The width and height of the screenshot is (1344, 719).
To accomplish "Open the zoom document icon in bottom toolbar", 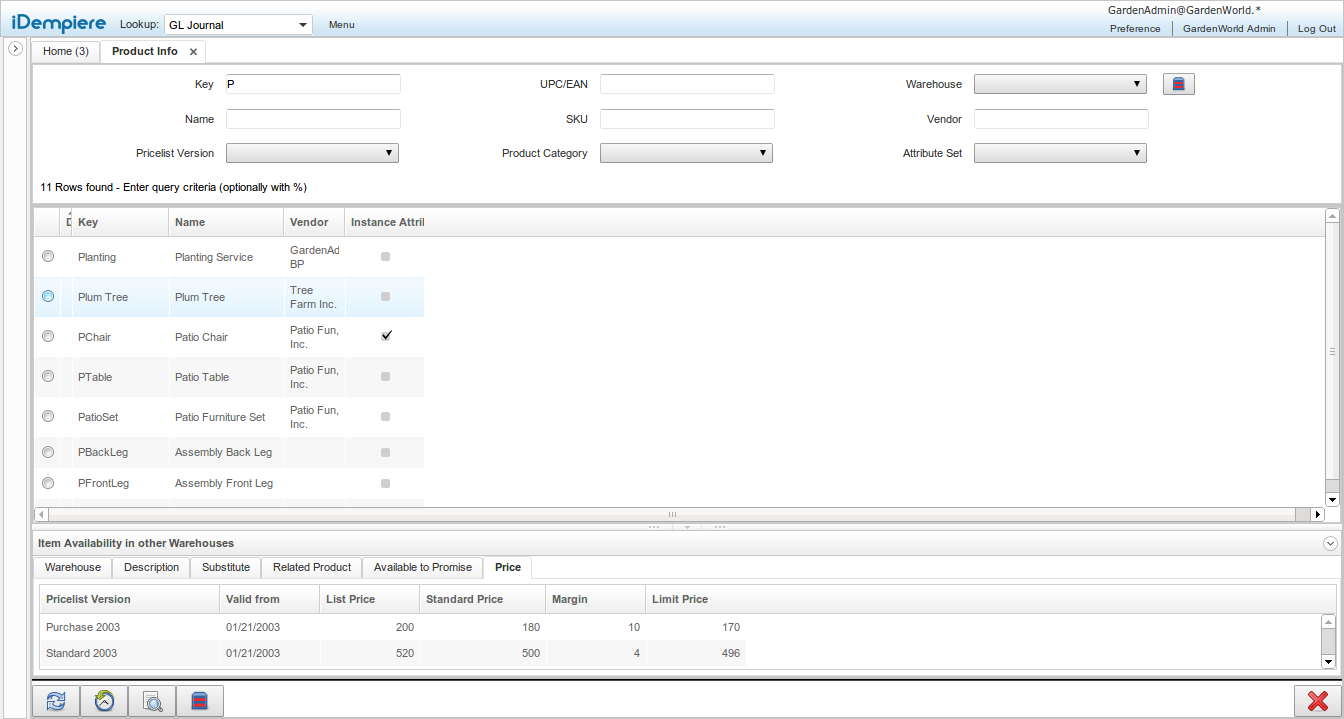I will tap(151, 700).
